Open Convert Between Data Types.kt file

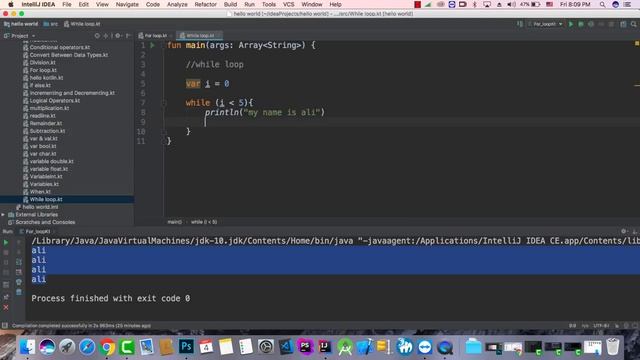(x=69, y=55)
